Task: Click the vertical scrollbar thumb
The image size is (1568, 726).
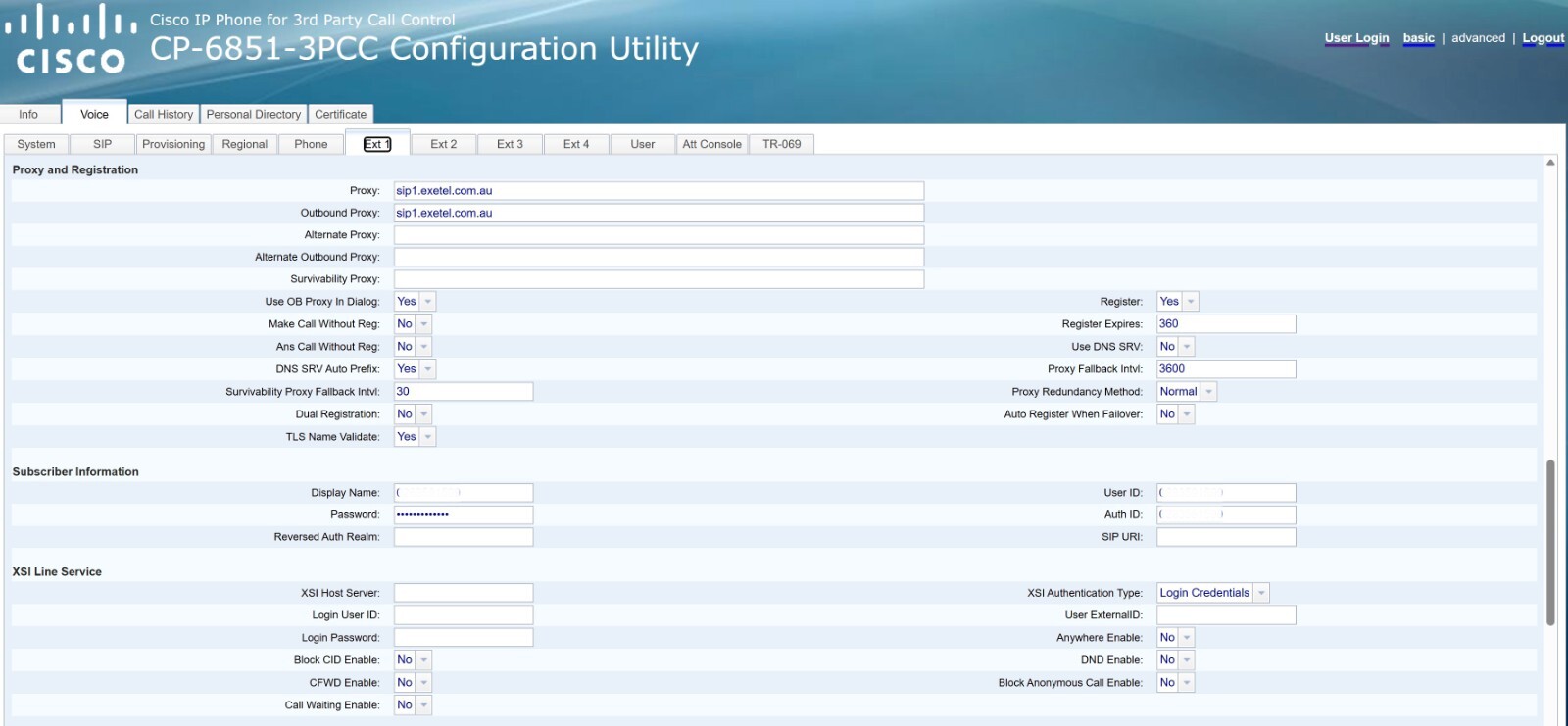Action: click(x=1550, y=542)
